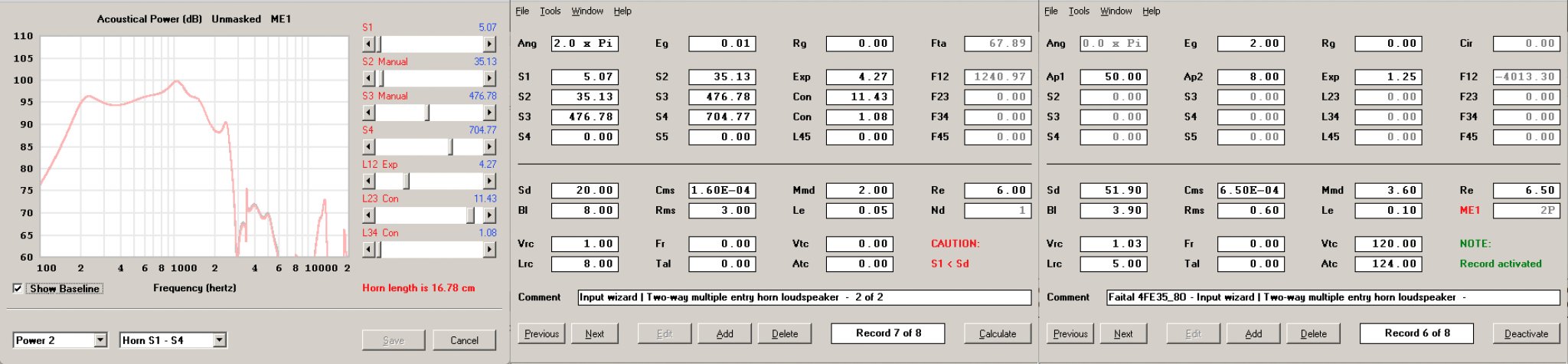1568x364 pixels.
Task: Click right arrow of S2 Manual slider
Action: click(x=489, y=78)
